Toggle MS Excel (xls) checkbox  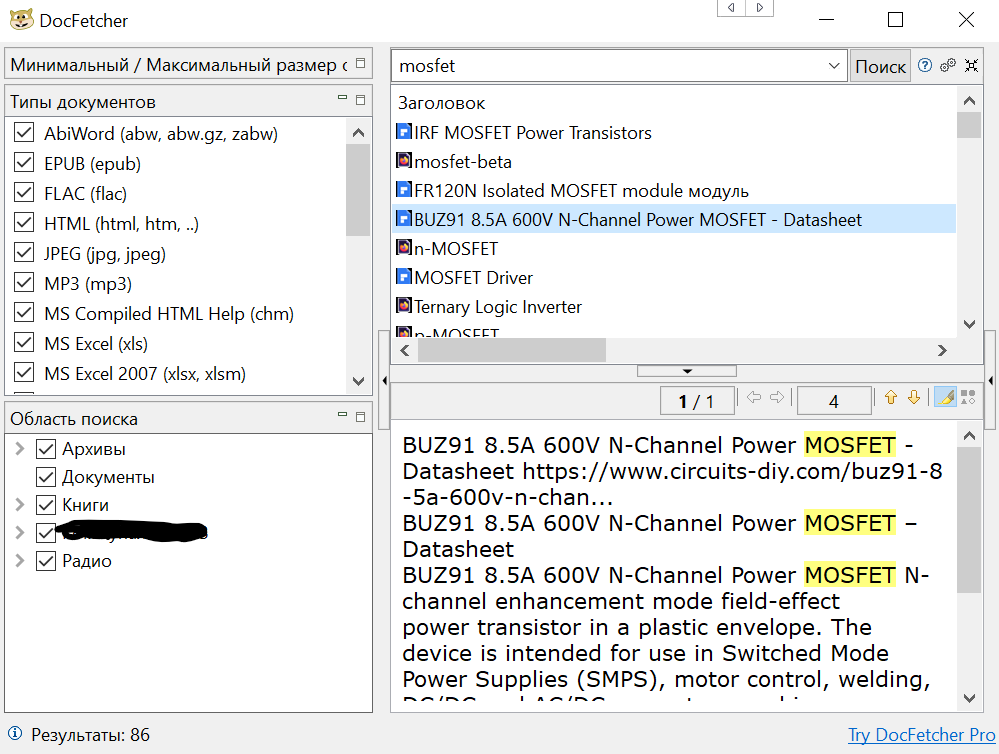(24, 342)
